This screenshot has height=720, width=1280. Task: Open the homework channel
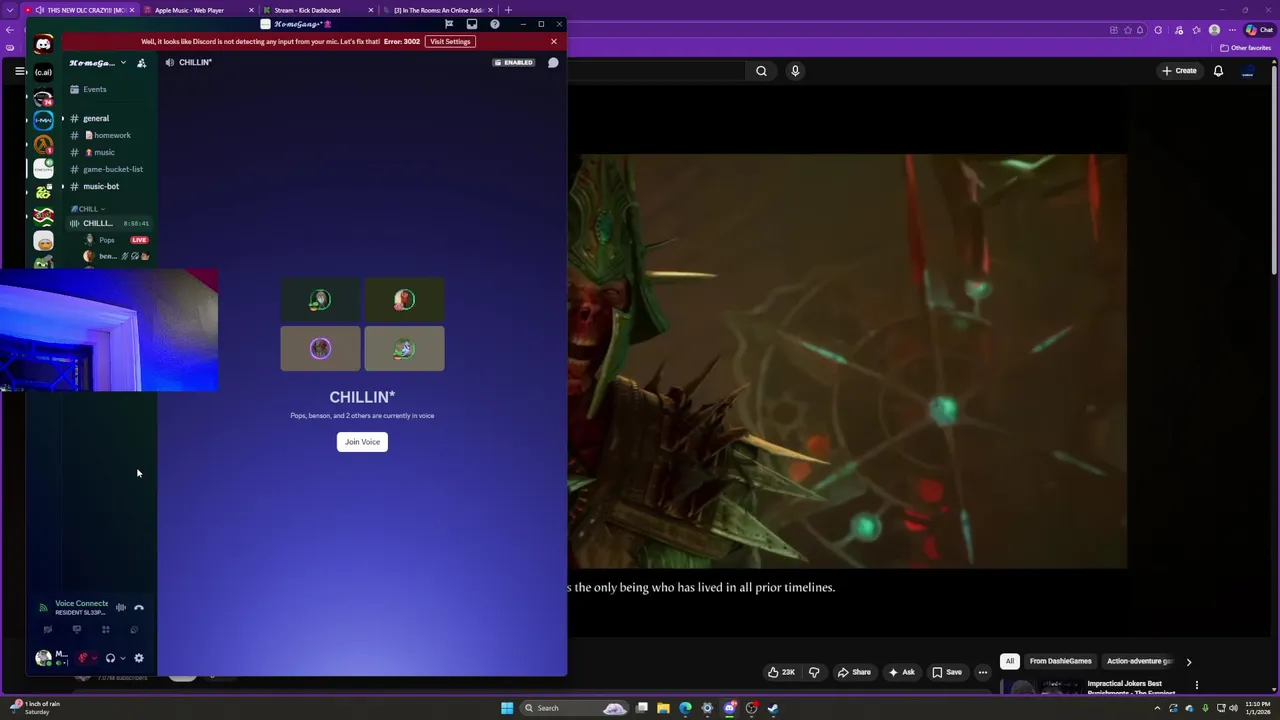tap(108, 135)
